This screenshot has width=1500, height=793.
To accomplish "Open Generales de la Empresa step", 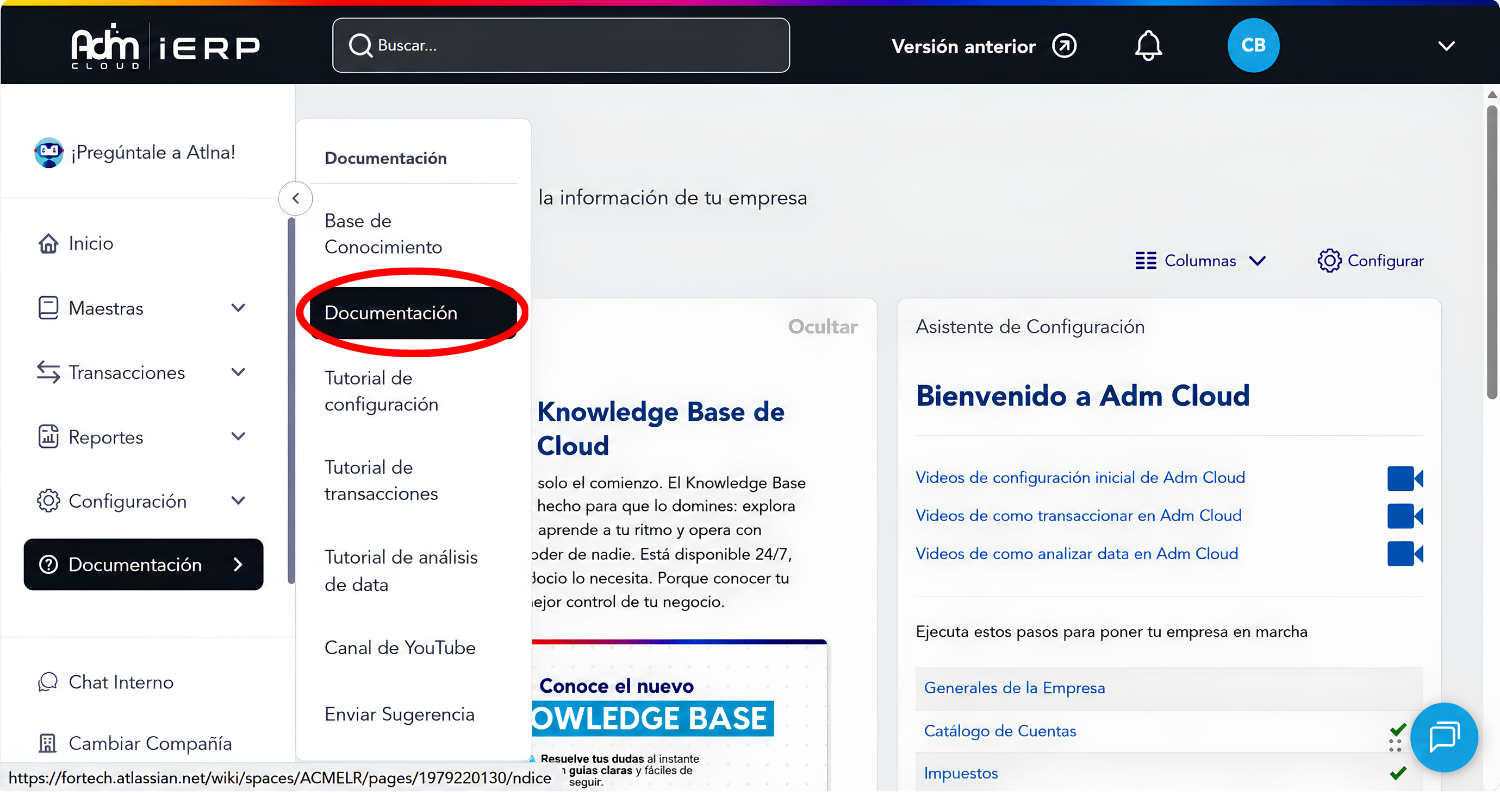I will coord(1014,688).
